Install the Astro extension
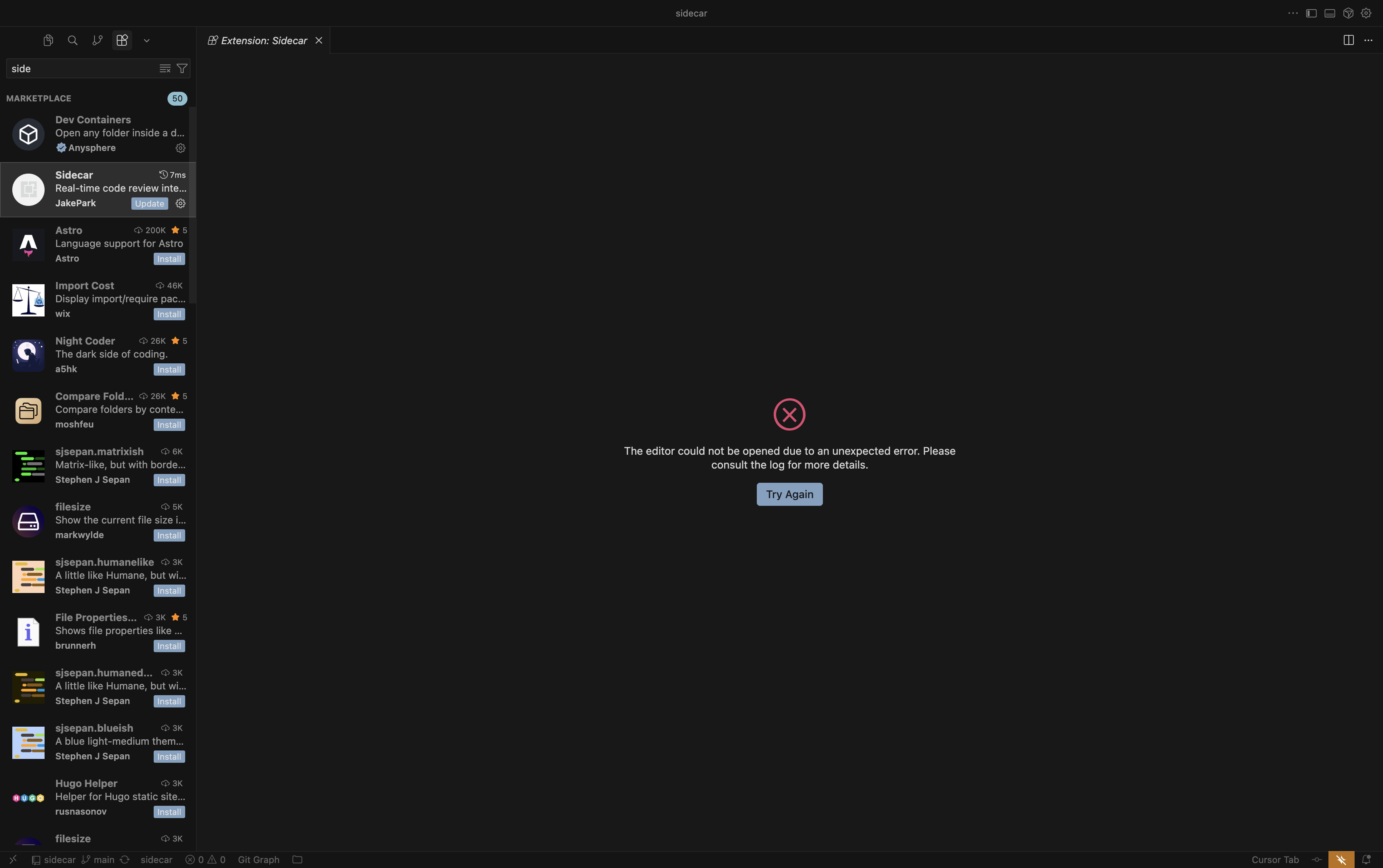 169,259
